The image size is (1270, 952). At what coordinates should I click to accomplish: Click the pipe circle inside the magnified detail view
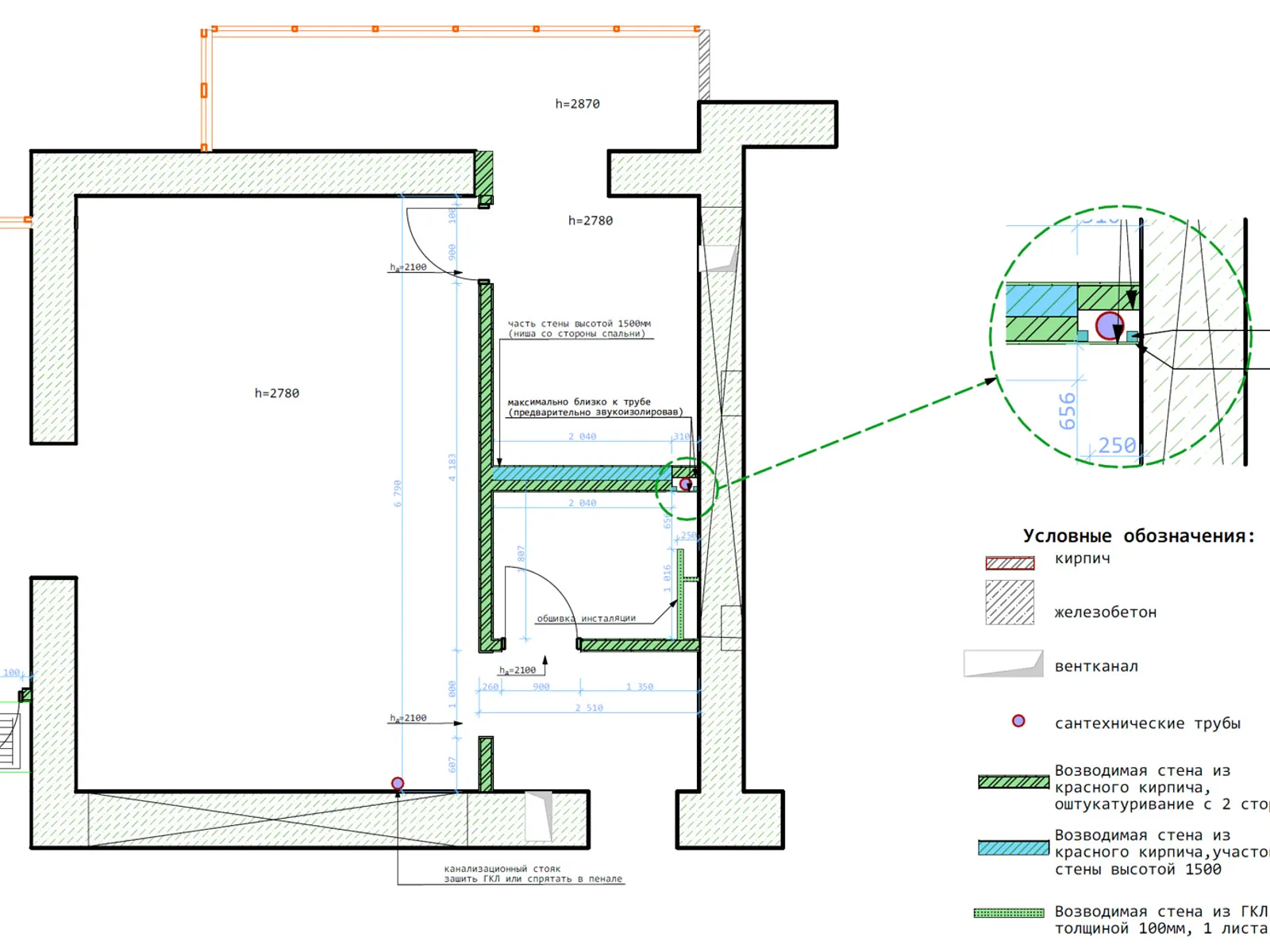pyautogui.click(x=1109, y=325)
